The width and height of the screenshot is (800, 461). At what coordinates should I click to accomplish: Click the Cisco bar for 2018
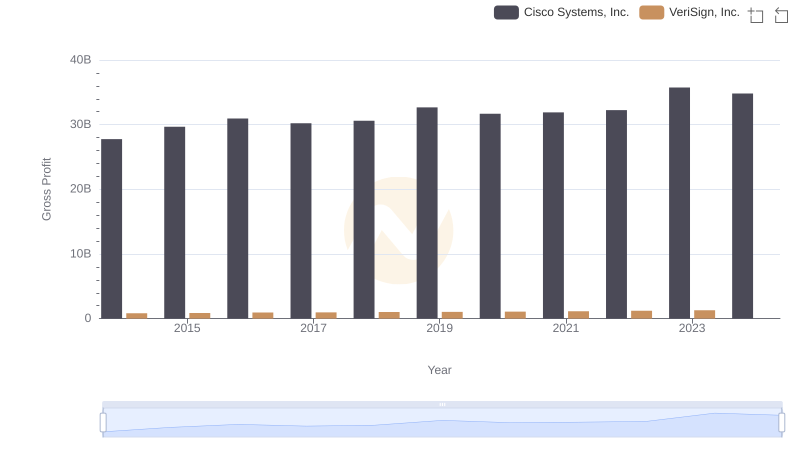tap(364, 220)
